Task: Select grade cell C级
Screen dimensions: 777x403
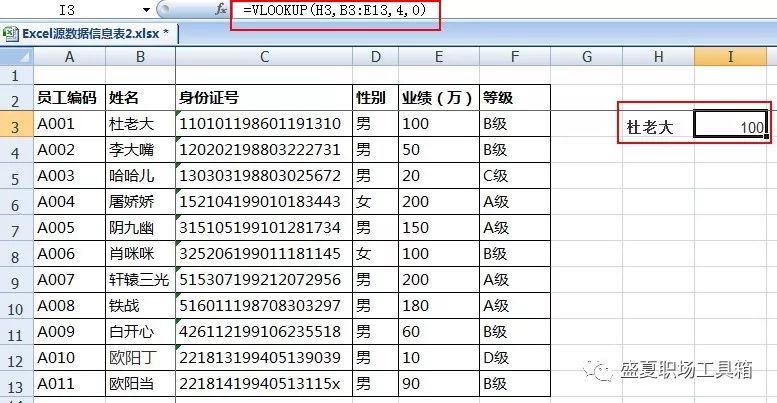Action: pyautogui.click(x=515, y=176)
